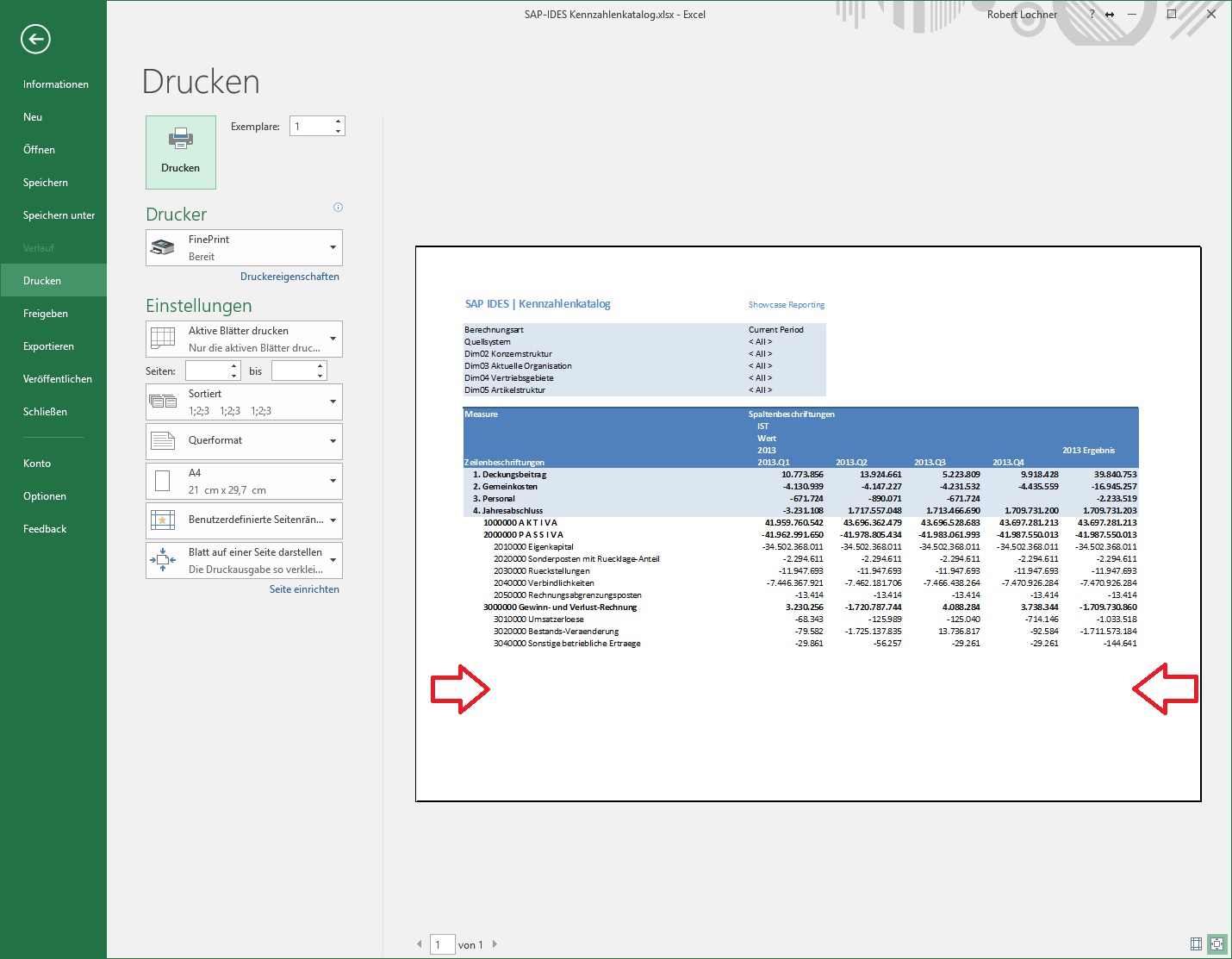Image resolution: width=1232 pixels, height=959 pixels.
Task: Expand the Benutzerdefinierte Seitenränder dropdown
Action: point(332,520)
